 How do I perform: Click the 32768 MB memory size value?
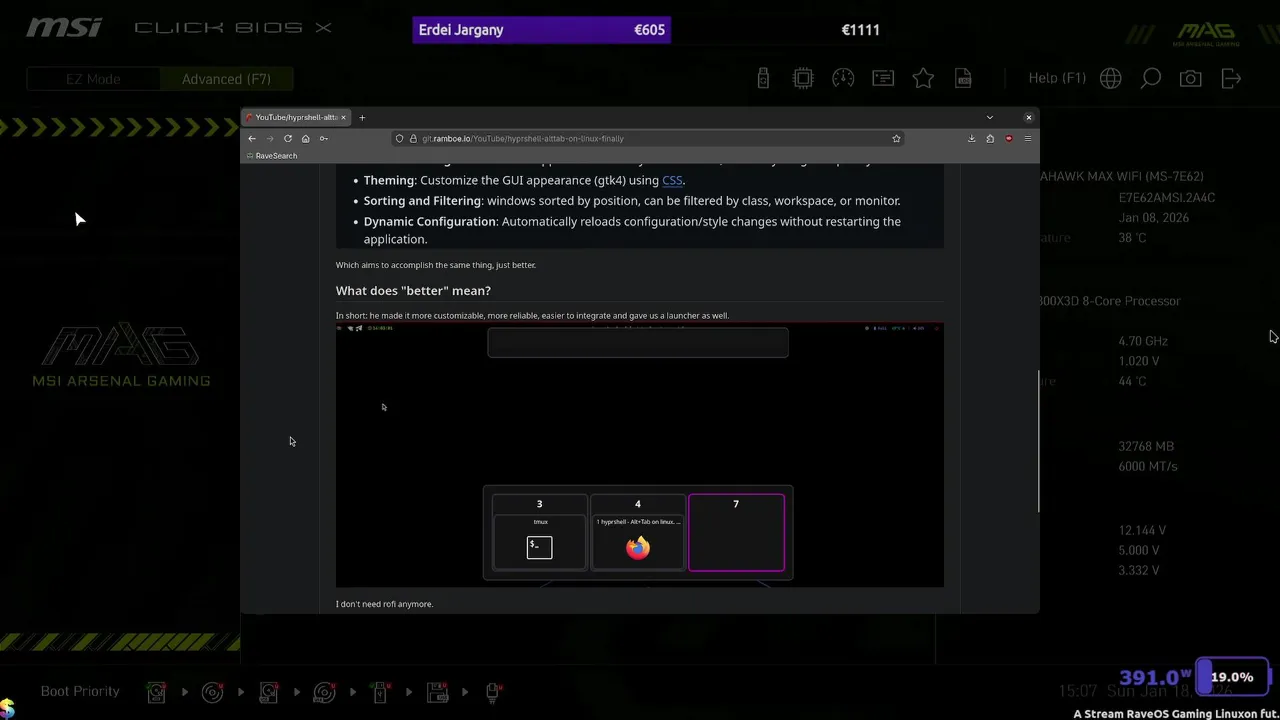pyautogui.click(x=1146, y=446)
